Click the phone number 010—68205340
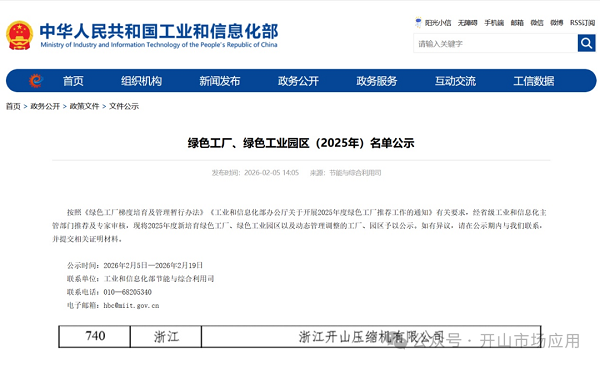Screen dimensions: 600x365 click(127, 292)
